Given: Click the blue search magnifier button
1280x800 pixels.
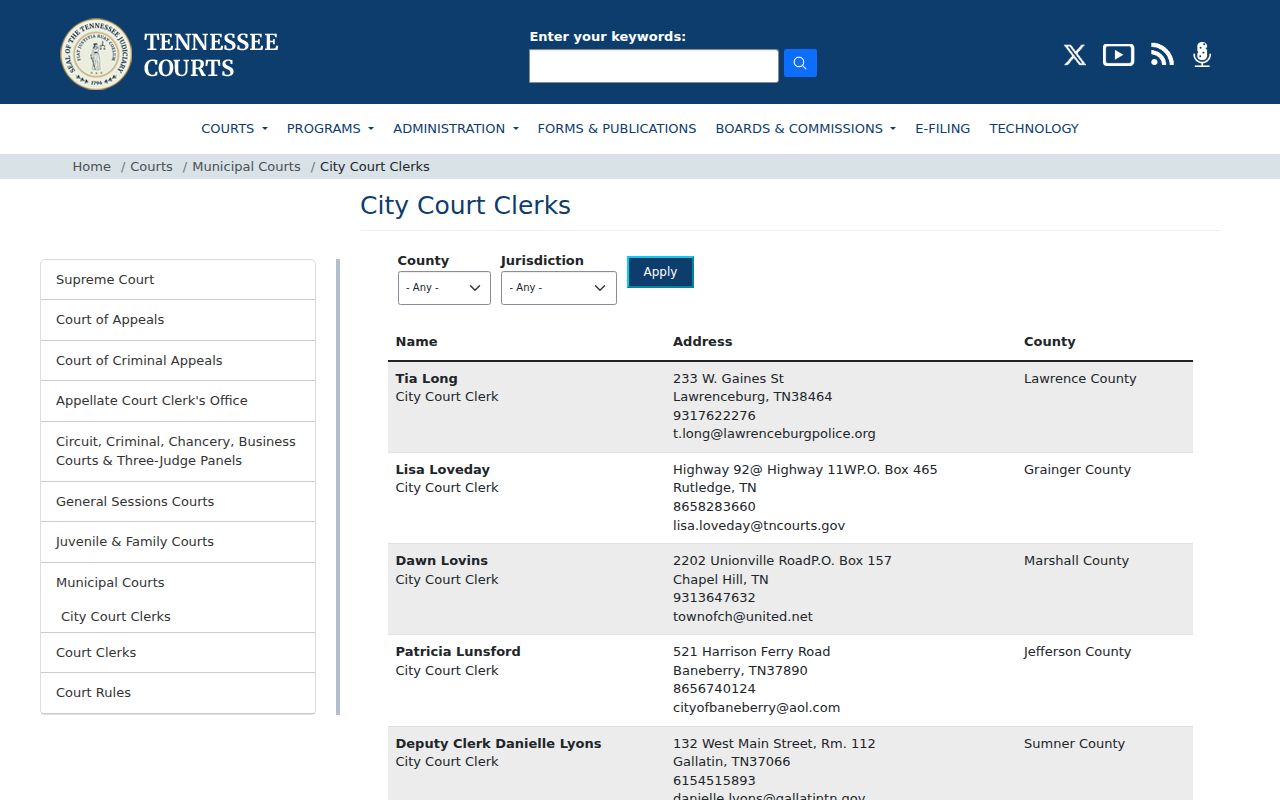Looking at the screenshot, I should pos(800,63).
